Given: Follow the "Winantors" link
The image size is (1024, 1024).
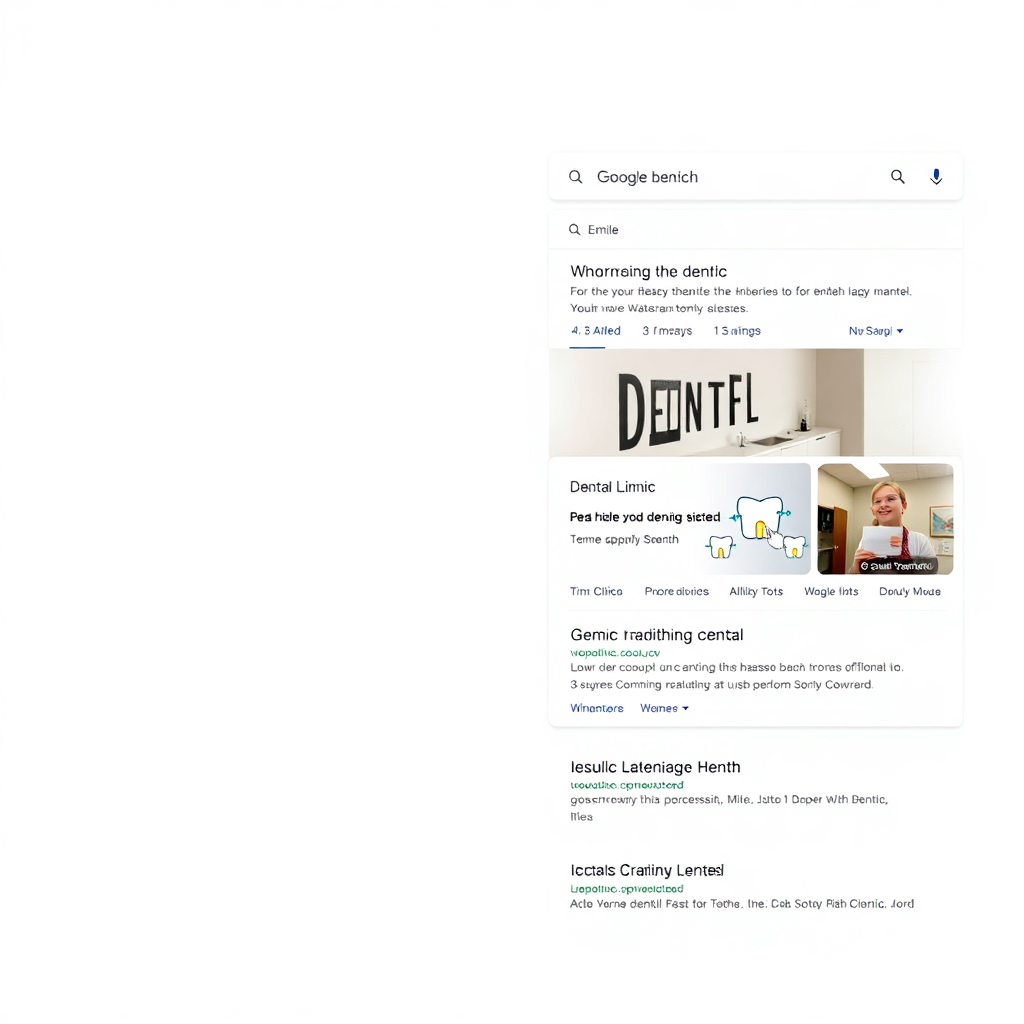Looking at the screenshot, I should 597,708.
